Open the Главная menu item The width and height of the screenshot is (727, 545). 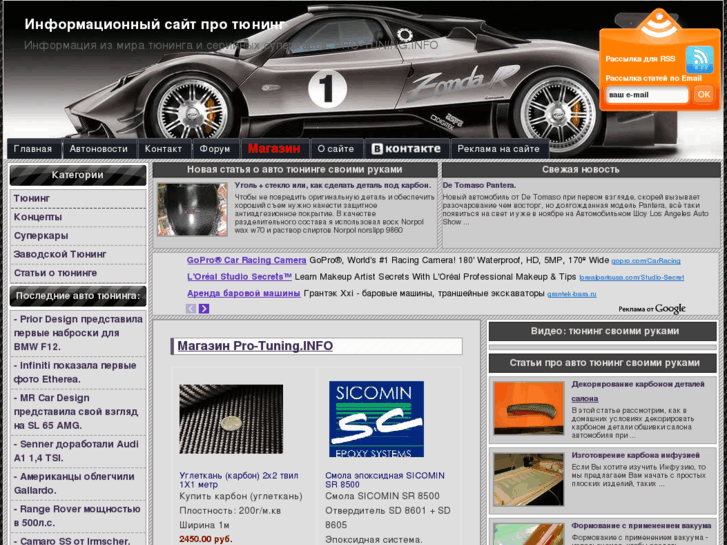(x=33, y=149)
